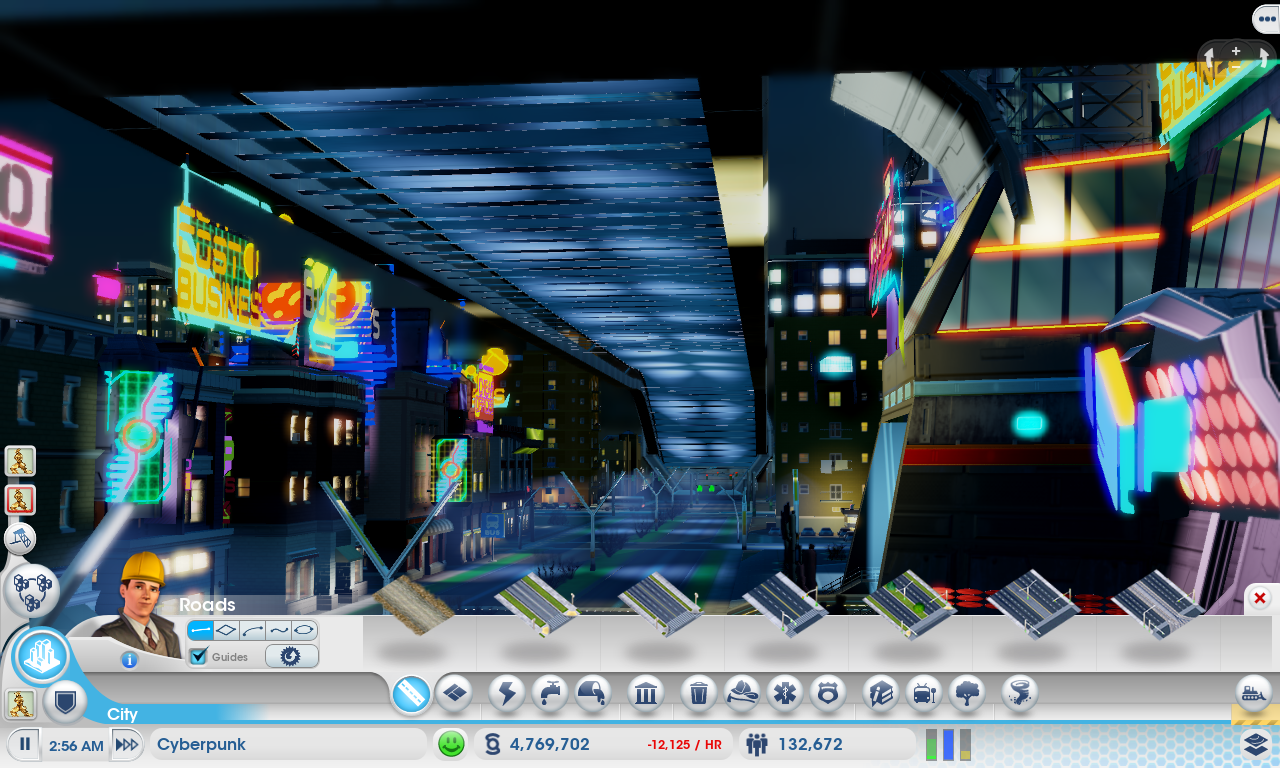Choose the sixth road thumbnail

[x=1034, y=603]
